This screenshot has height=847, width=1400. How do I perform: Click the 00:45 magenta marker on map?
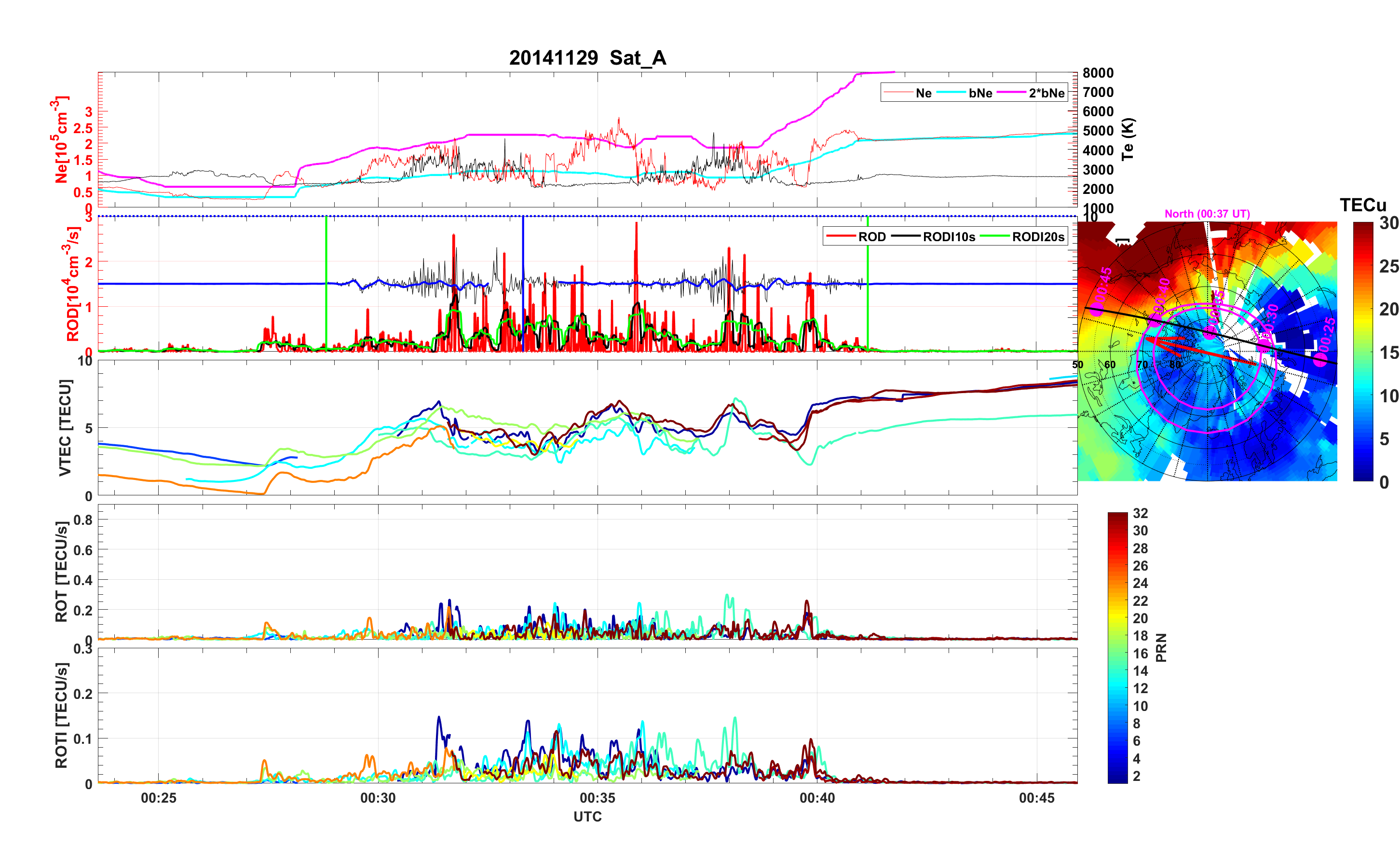pyautogui.click(x=1097, y=310)
